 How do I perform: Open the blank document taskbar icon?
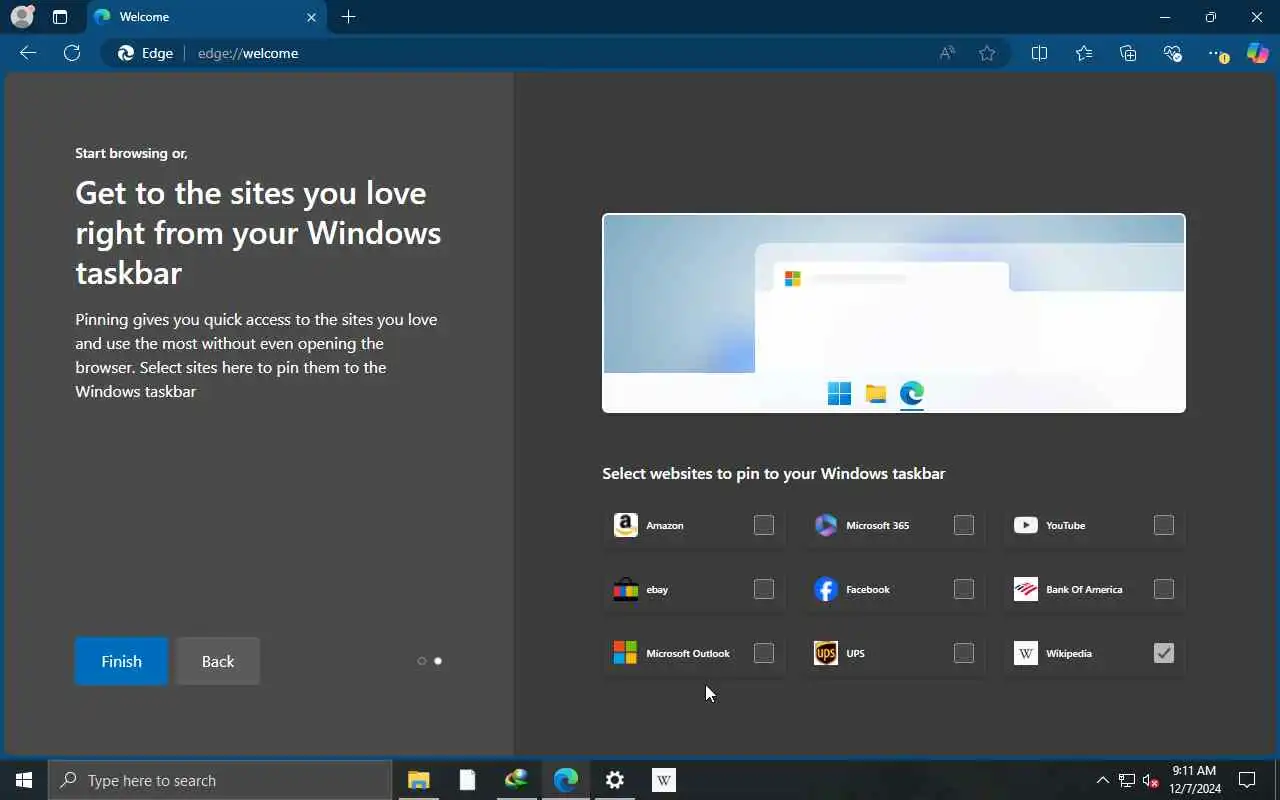click(467, 780)
